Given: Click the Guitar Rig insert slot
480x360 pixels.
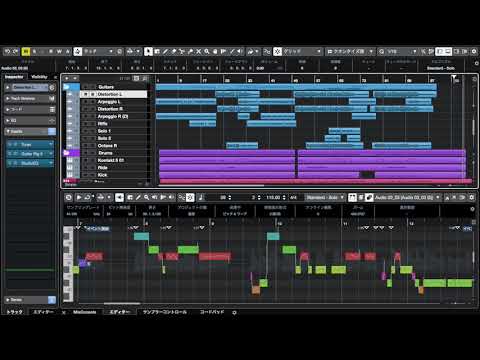Looking at the screenshot, I should point(30,154).
